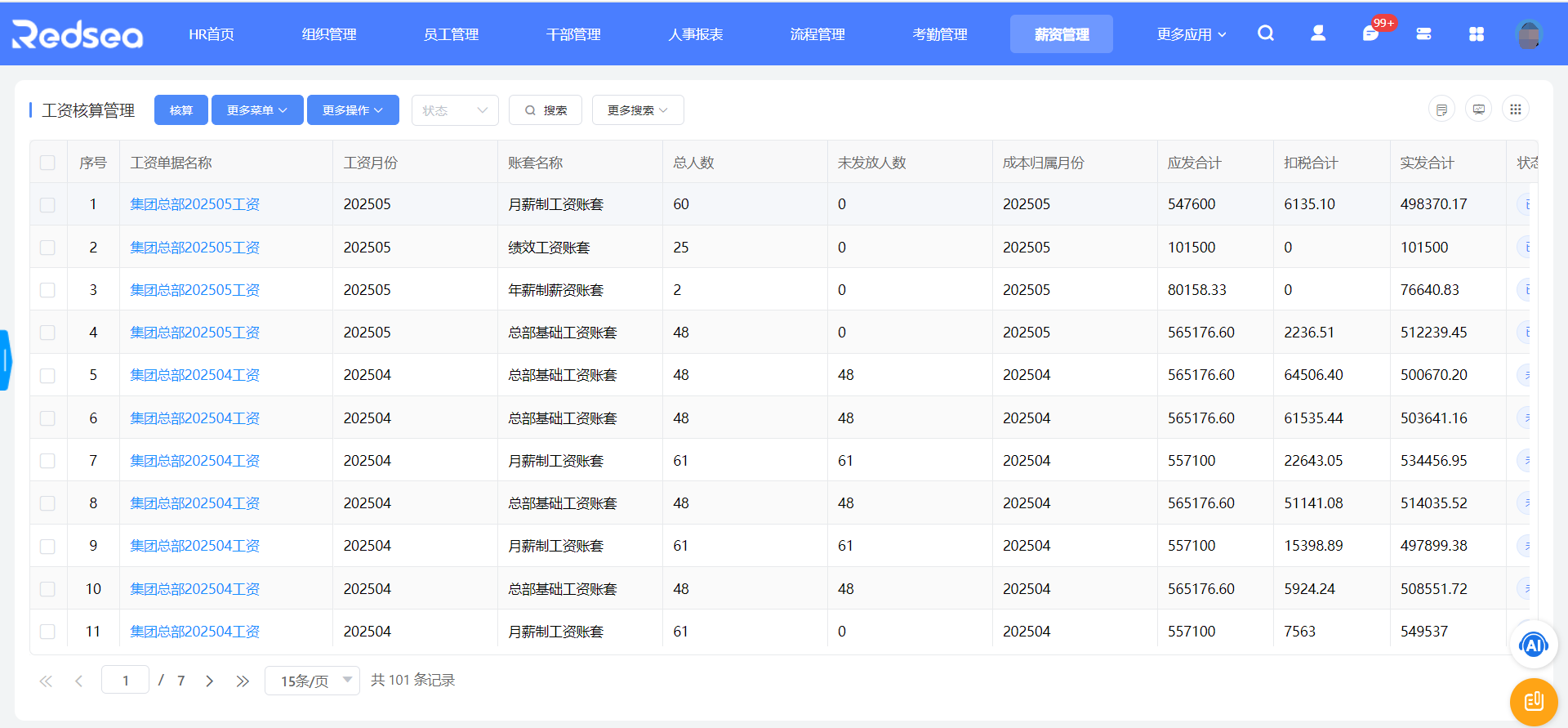The width and height of the screenshot is (1568, 728).
Task: Open the four-square apps icon
Action: pyautogui.click(x=1477, y=34)
